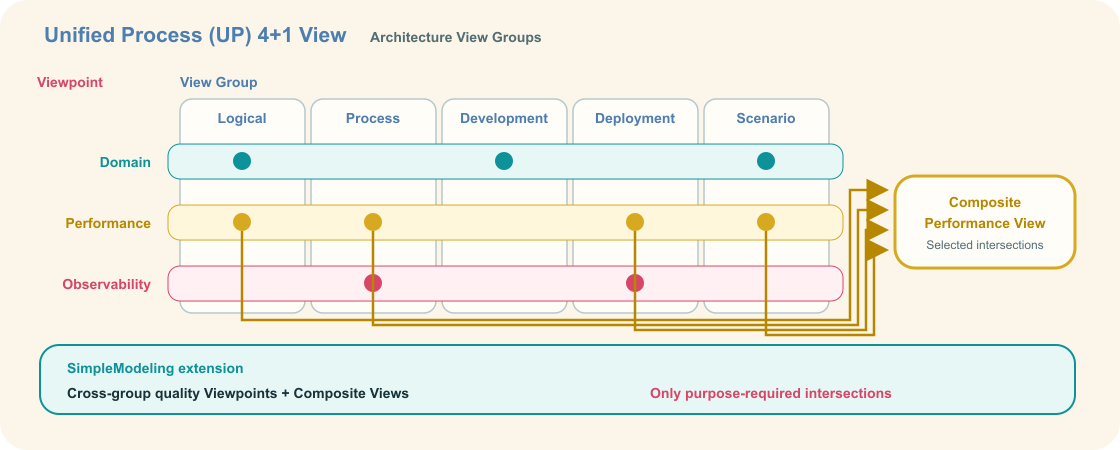The width and height of the screenshot is (1120, 450).
Task: Select the yellow Performance dot under Deployment
Action: [x=635, y=222]
